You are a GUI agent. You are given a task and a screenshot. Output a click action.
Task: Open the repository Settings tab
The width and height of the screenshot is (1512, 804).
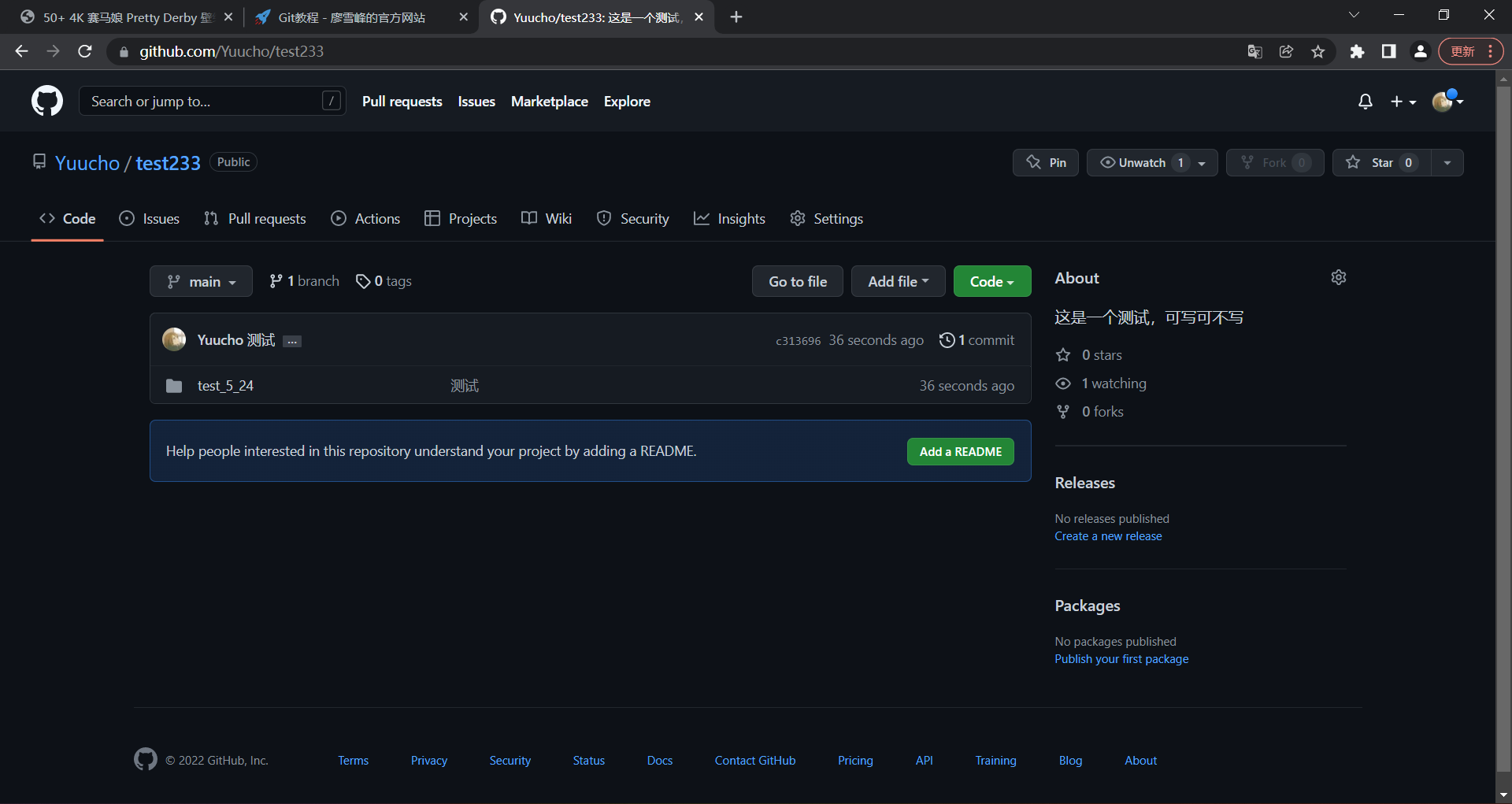click(826, 219)
